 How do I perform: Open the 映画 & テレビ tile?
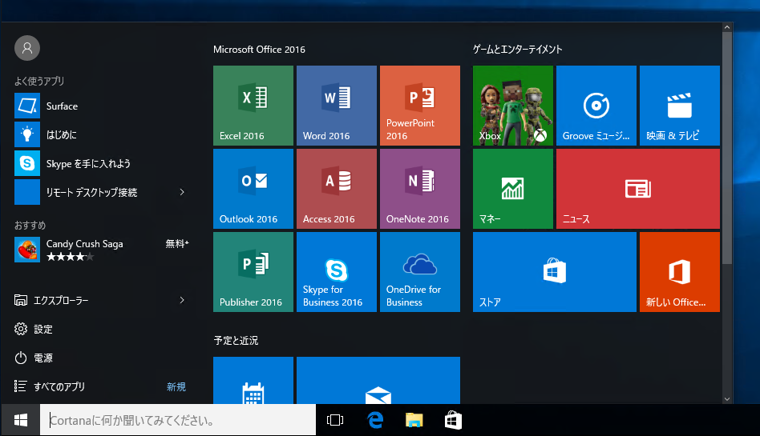coord(680,106)
